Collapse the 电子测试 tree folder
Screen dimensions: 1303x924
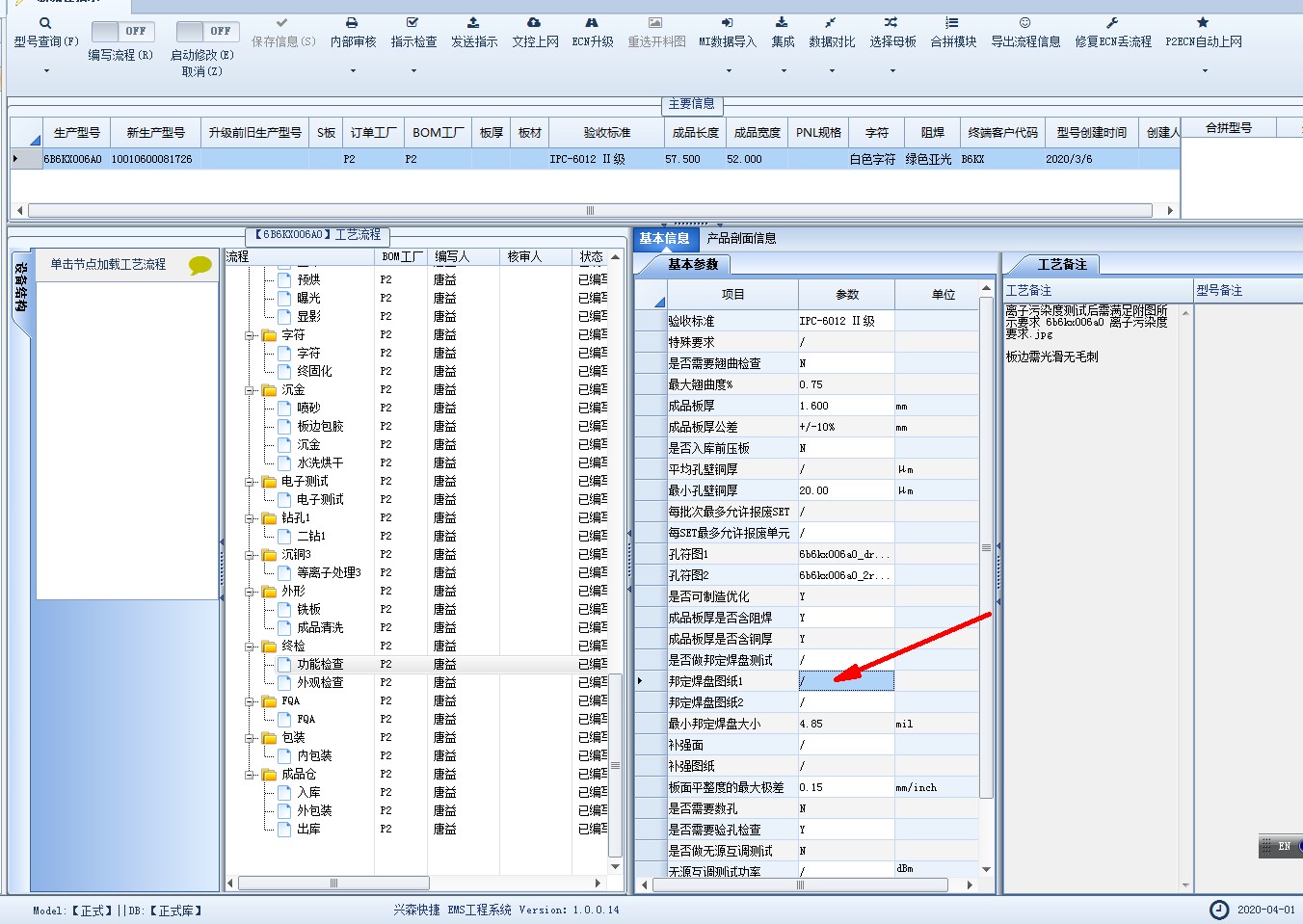pyautogui.click(x=250, y=482)
